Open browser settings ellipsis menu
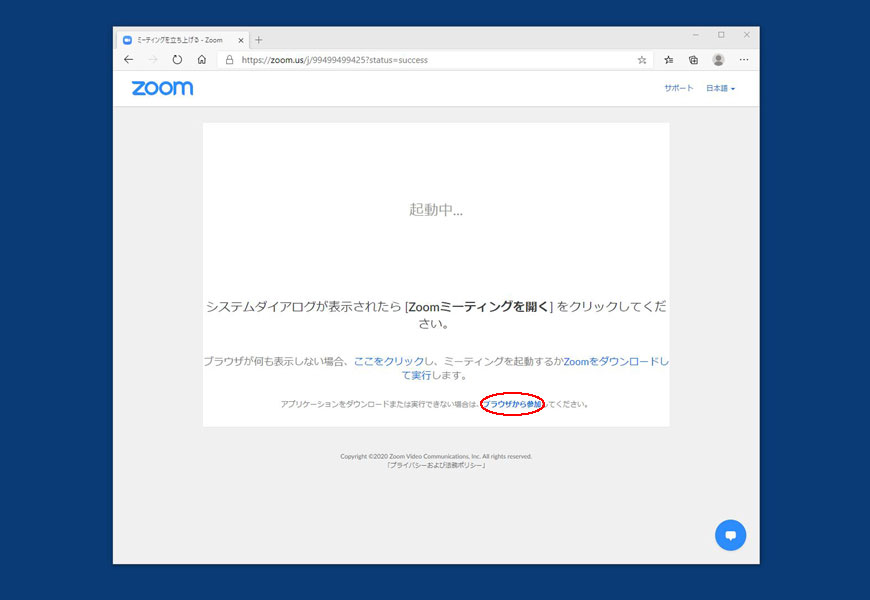This screenshot has height=600, width=870. [744, 59]
